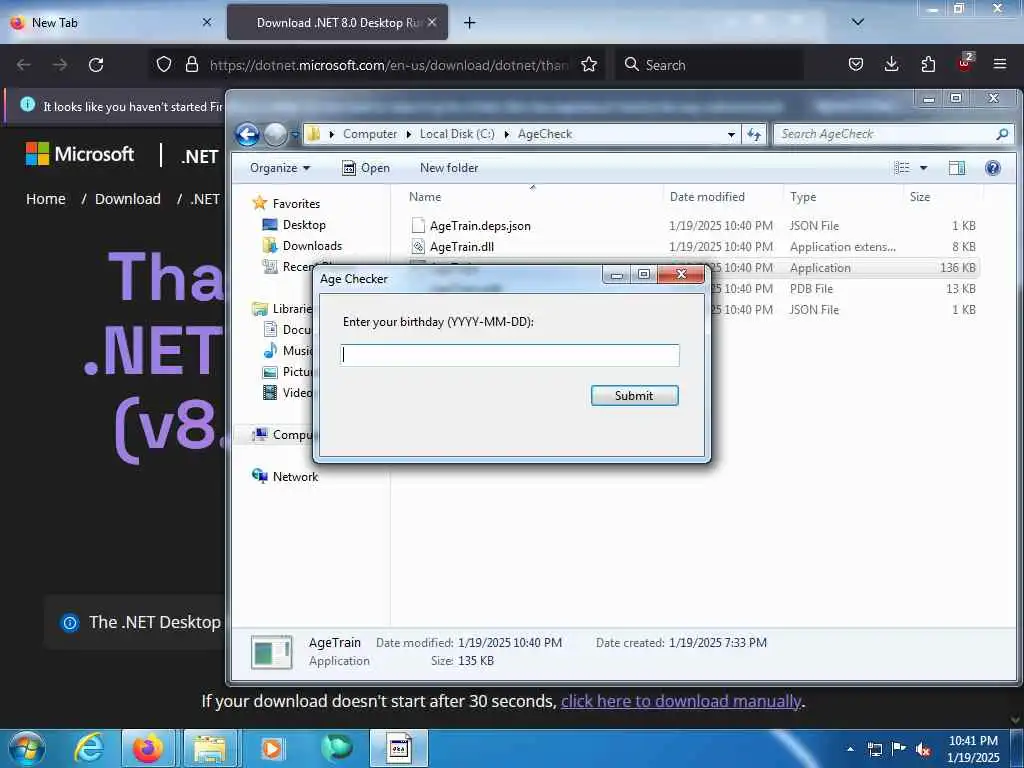
Task: View site info via padlock icon
Action: [x=191, y=64]
